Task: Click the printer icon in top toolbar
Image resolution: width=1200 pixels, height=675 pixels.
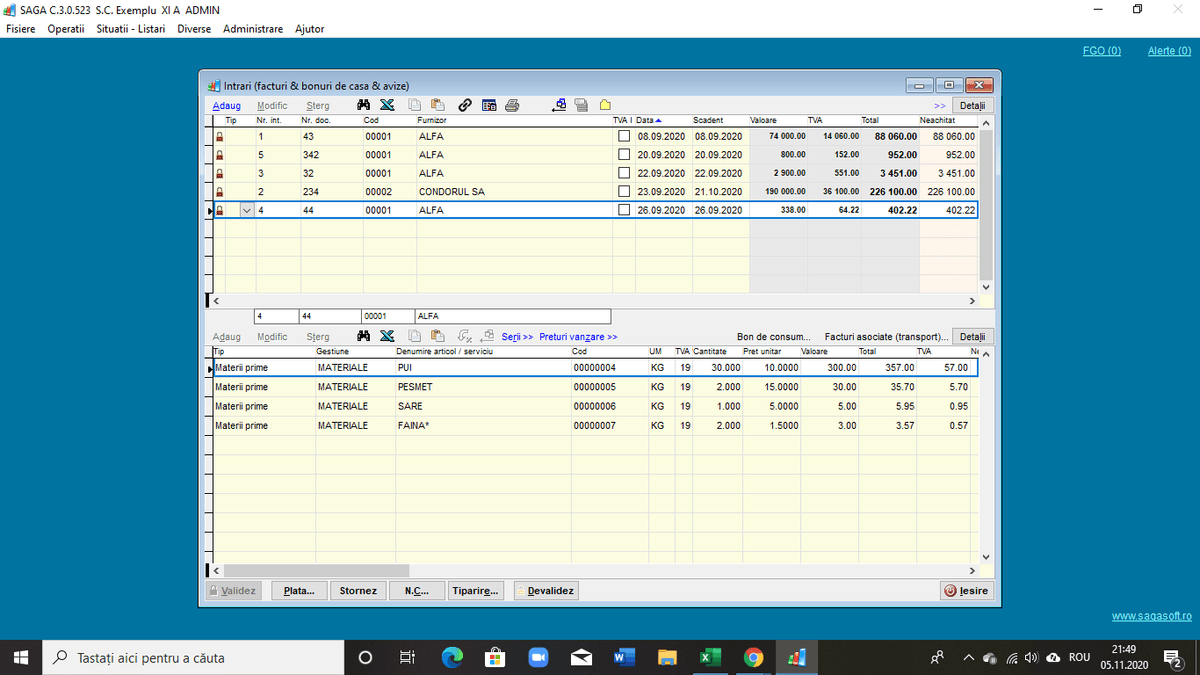Action: (x=512, y=105)
